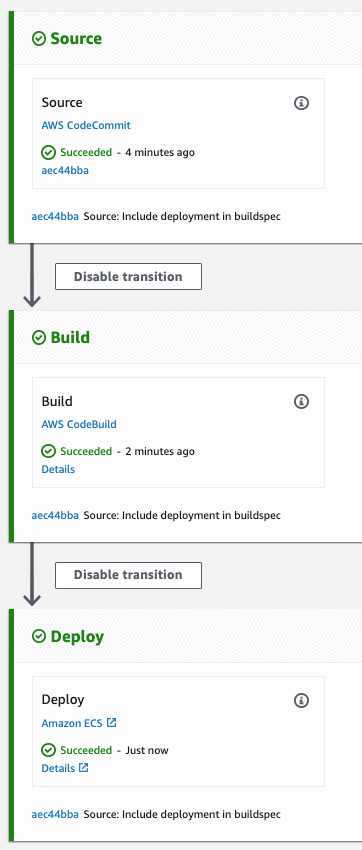
Task: Click green check icon in Source stage header
Action: pyautogui.click(x=39, y=38)
